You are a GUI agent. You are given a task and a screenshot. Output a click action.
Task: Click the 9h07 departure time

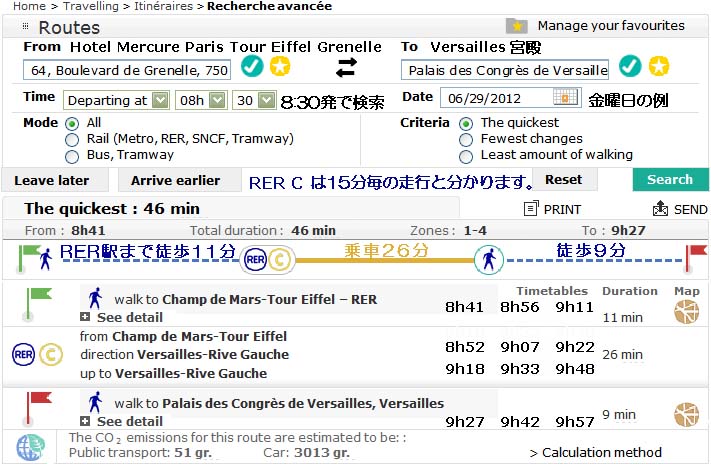520,347
